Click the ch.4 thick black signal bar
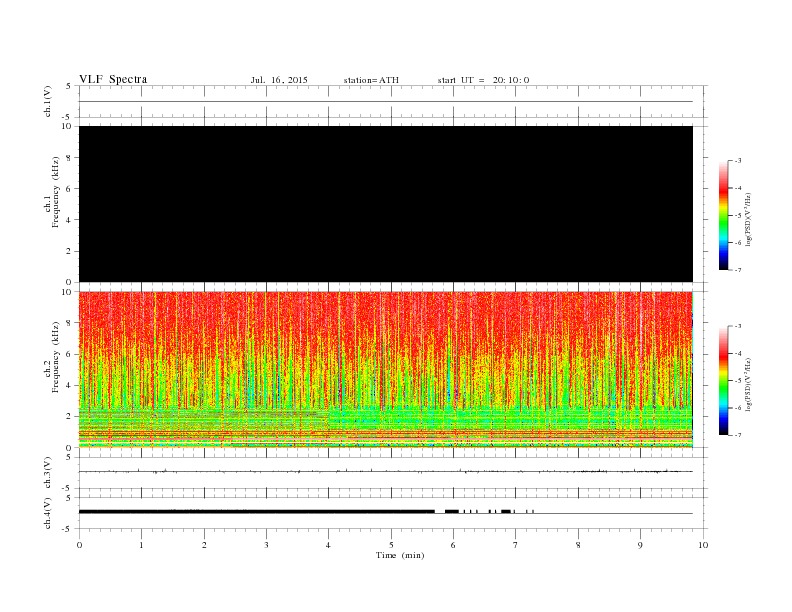 257,512
